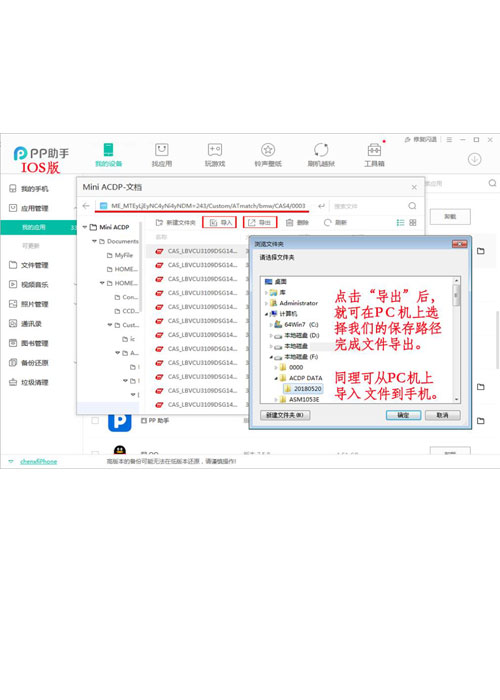Collapse the Documents folder in the tree

(94, 241)
